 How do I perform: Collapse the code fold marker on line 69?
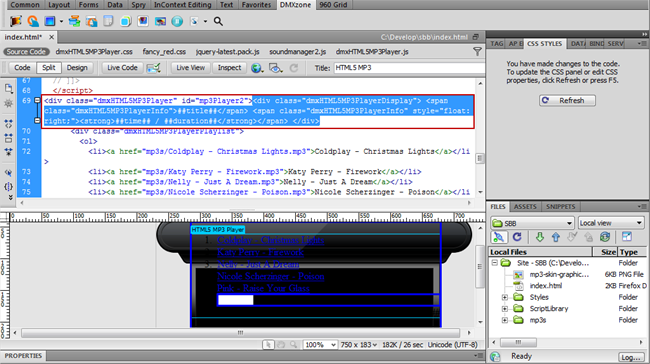tap(37, 100)
